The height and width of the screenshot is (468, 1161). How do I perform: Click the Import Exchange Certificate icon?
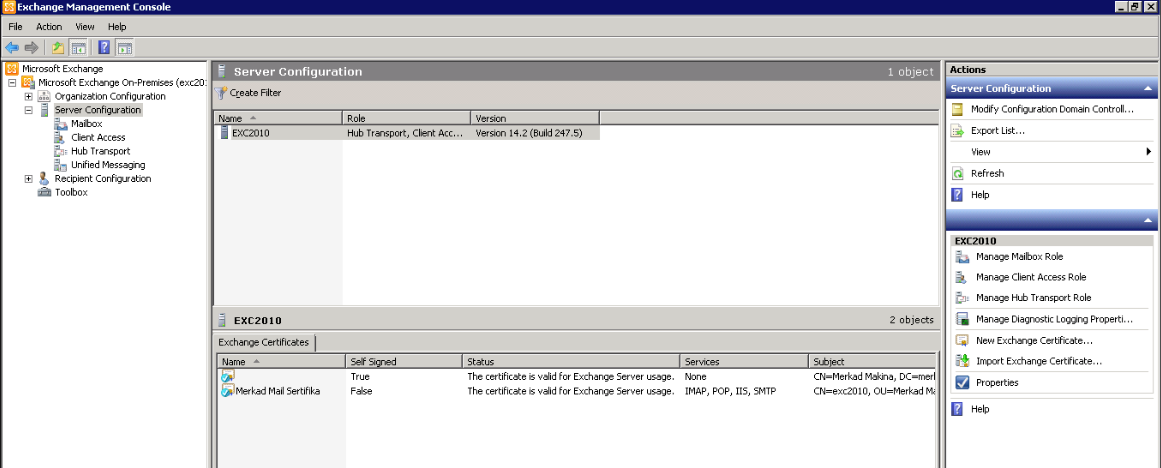click(963, 361)
